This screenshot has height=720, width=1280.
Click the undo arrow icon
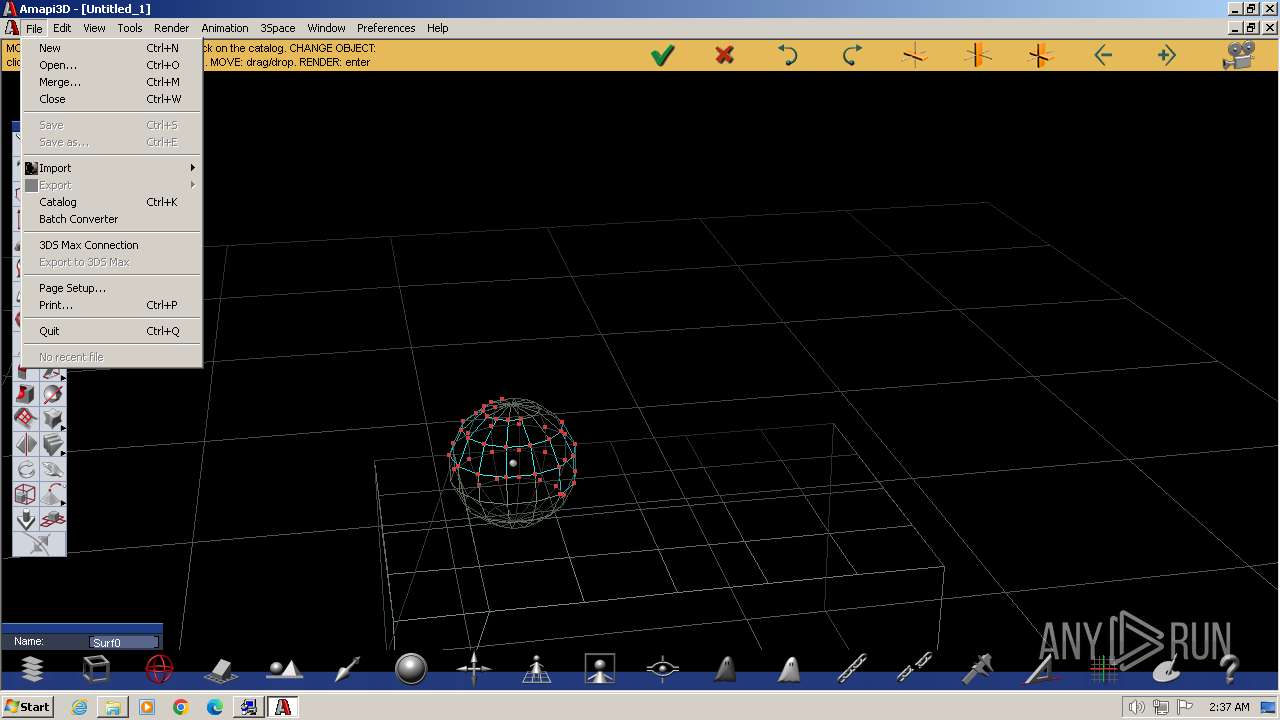[788, 55]
